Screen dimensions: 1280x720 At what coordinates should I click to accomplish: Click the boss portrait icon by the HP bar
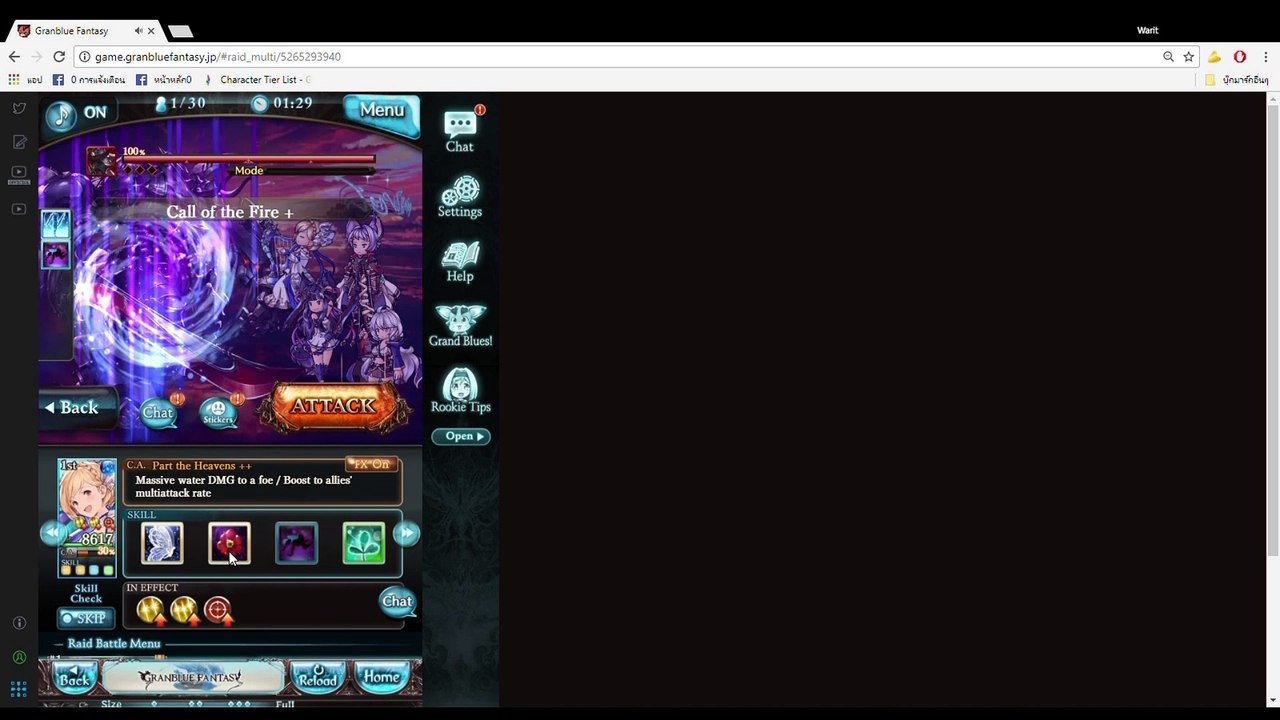click(x=101, y=161)
